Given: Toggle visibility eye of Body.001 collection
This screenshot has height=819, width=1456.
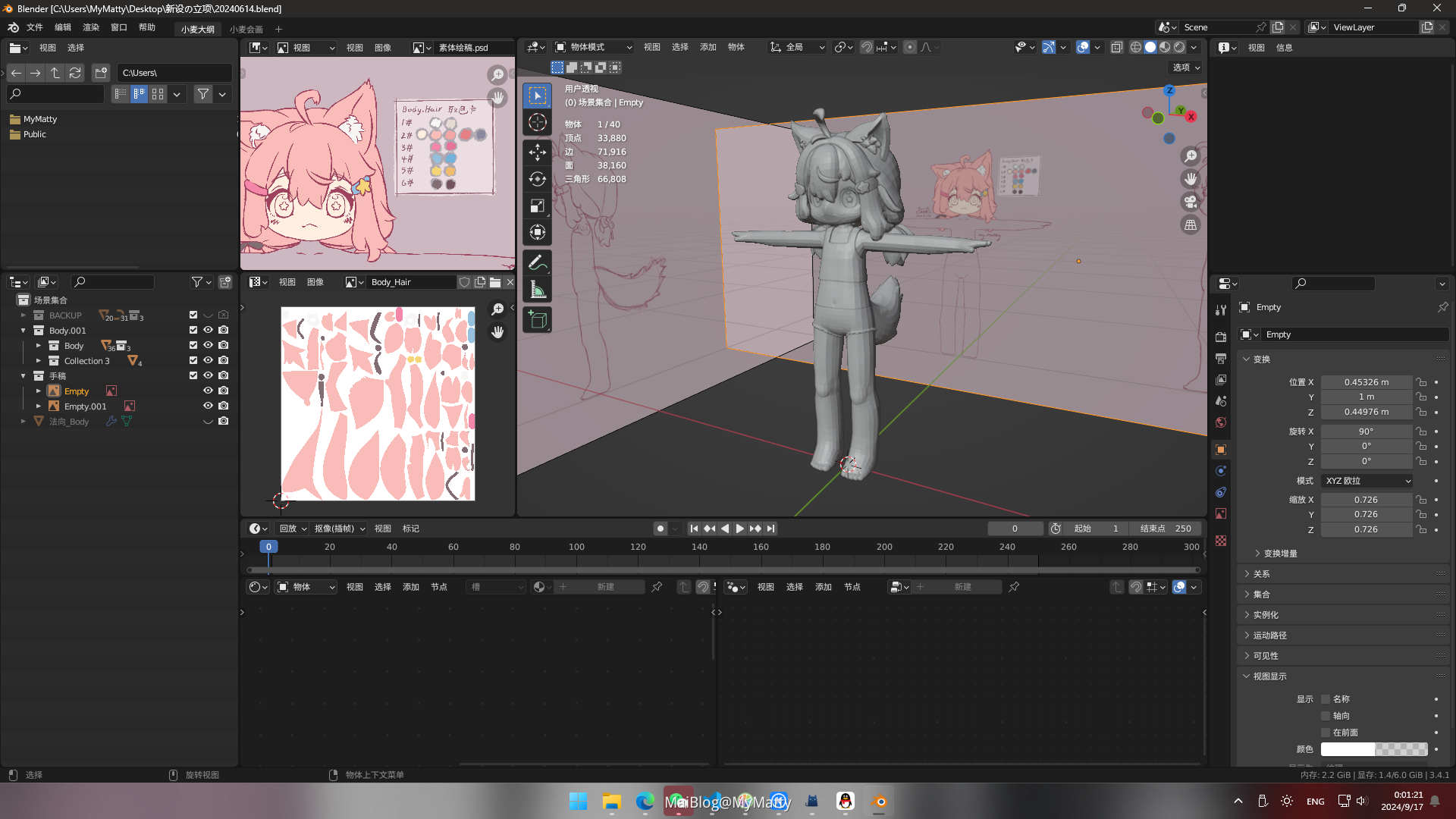Looking at the screenshot, I should 208,331.
